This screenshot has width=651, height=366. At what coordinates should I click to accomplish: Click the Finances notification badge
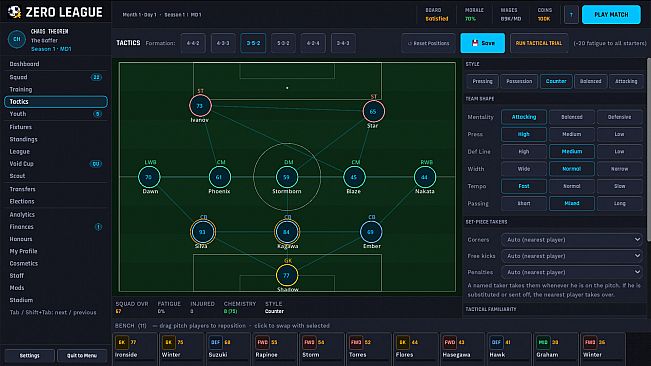[98, 227]
